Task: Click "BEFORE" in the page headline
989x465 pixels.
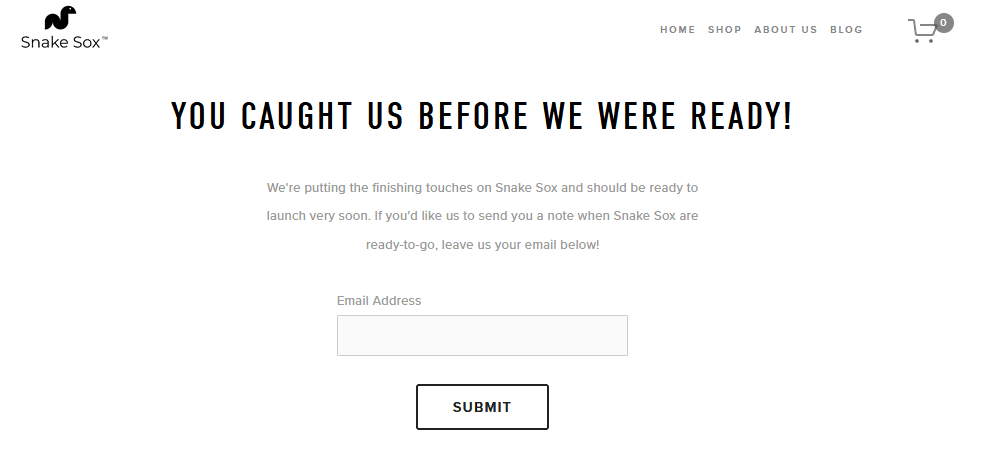Action: point(472,116)
